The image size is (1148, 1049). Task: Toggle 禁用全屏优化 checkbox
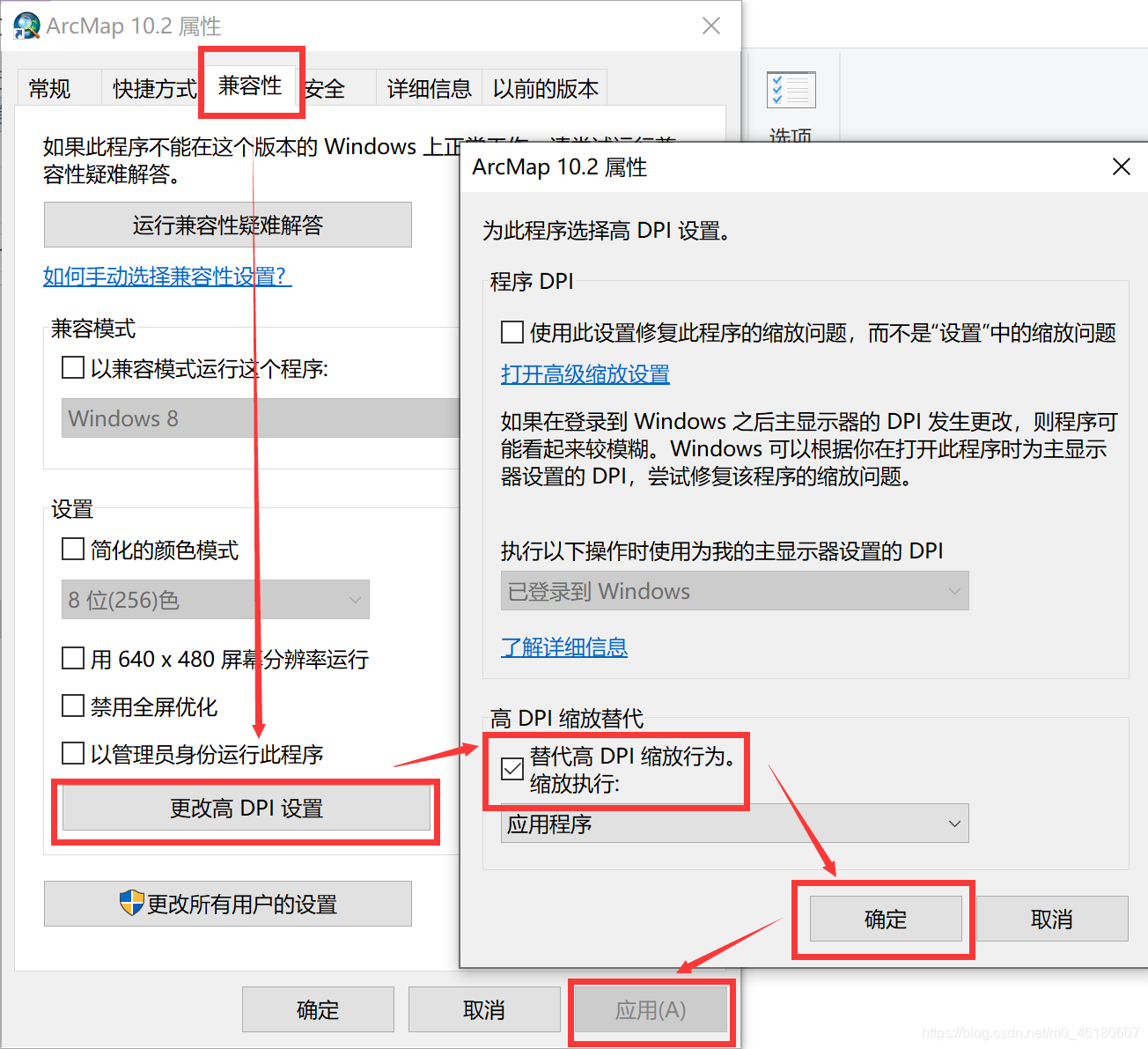tap(73, 705)
